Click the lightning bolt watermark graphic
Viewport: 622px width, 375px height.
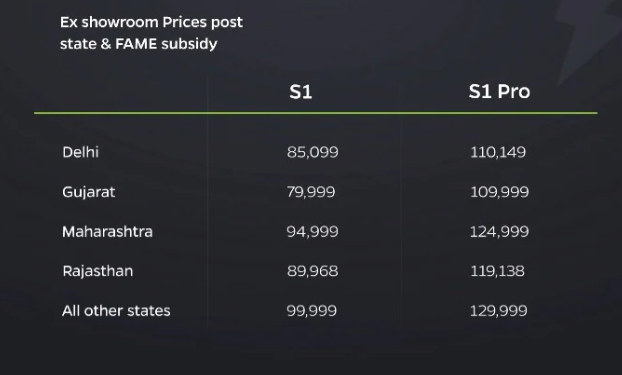tap(587, 38)
